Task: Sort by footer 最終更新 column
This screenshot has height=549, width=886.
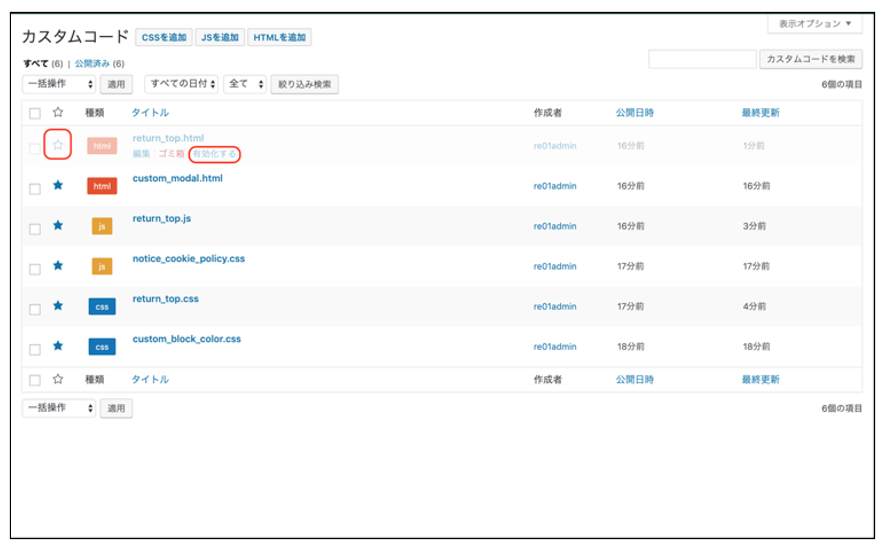Action: tap(761, 379)
